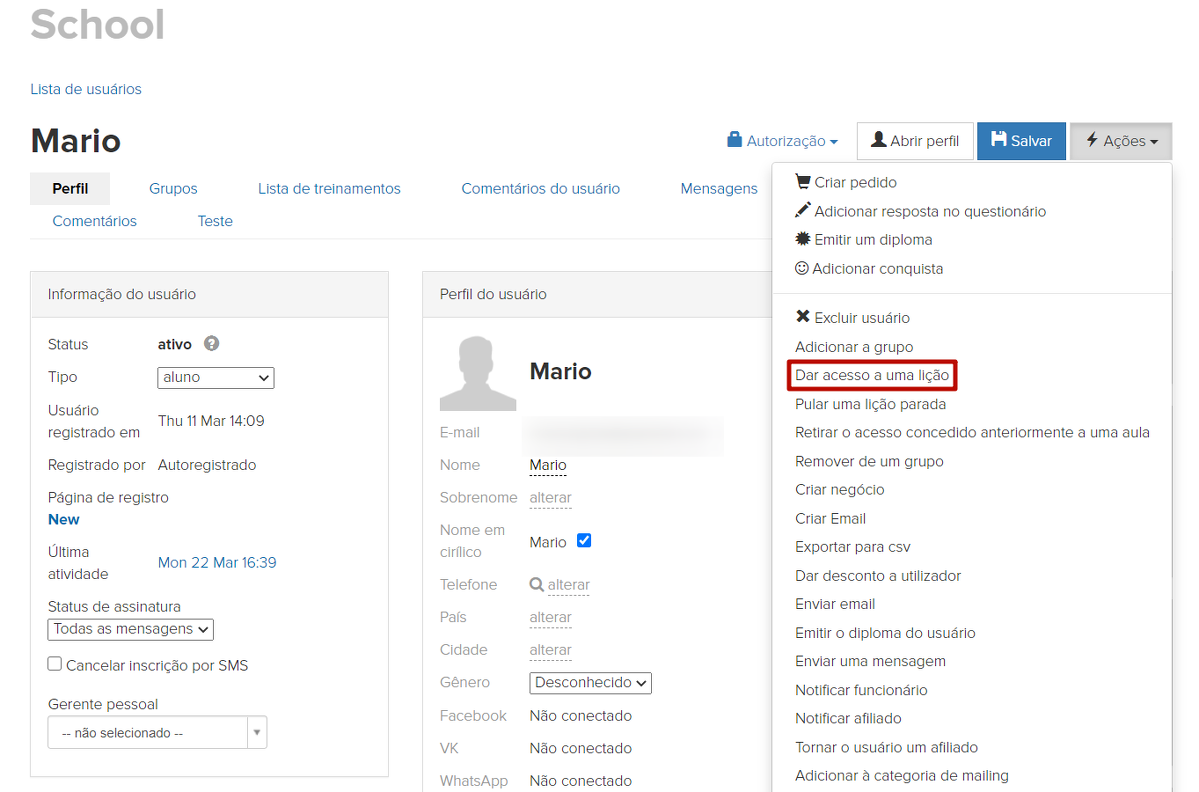Uncheck the Nome em cirílico checkbox

584,540
